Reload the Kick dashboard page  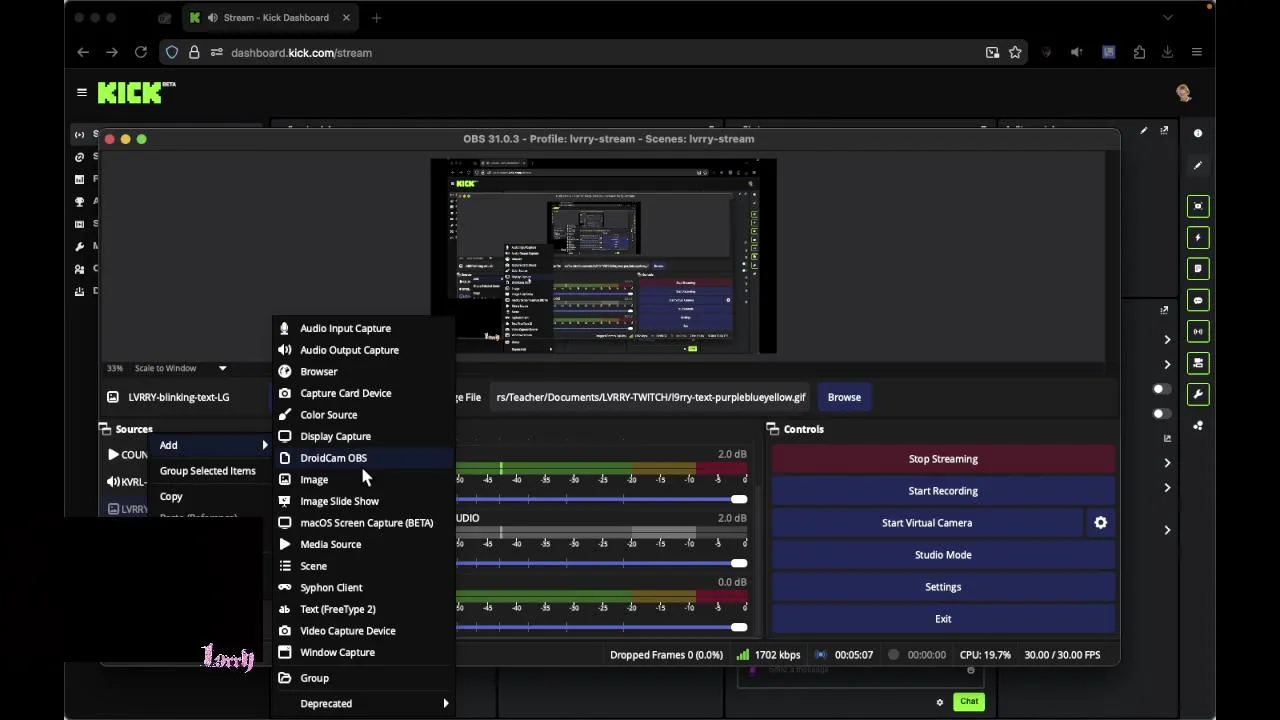tap(141, 52)
